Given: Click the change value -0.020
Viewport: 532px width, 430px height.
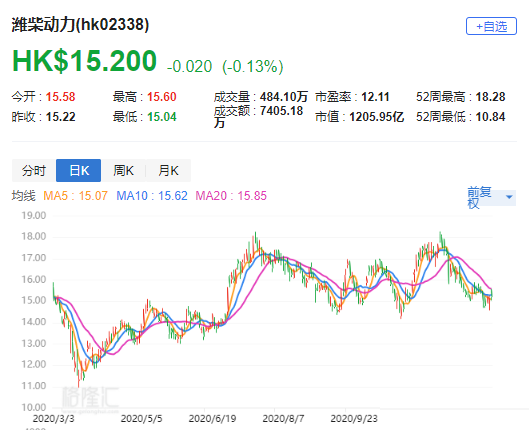Looking at the screenshot, I should click(190, 67).
